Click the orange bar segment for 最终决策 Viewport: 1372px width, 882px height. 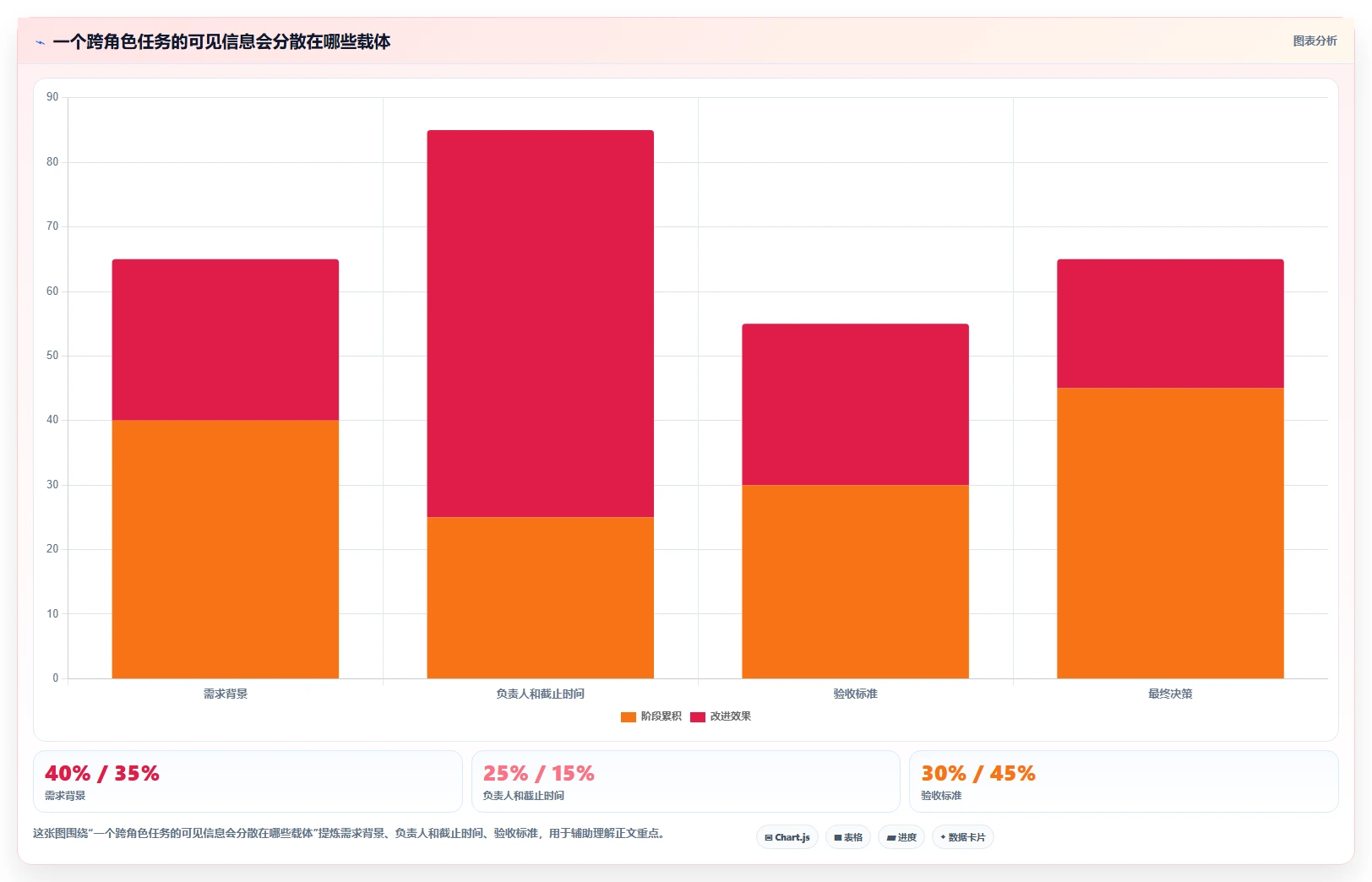click(x=1170, y=533)
